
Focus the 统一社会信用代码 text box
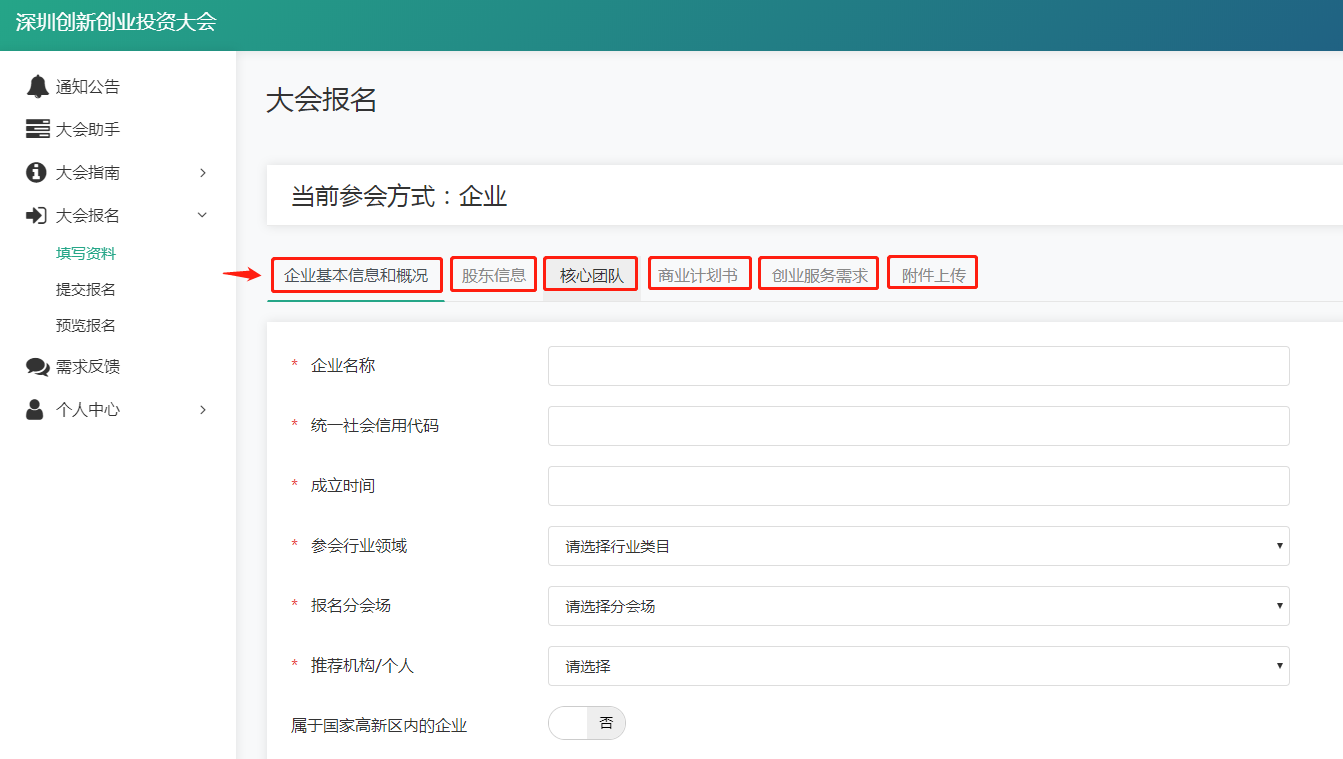pos(918,426)
